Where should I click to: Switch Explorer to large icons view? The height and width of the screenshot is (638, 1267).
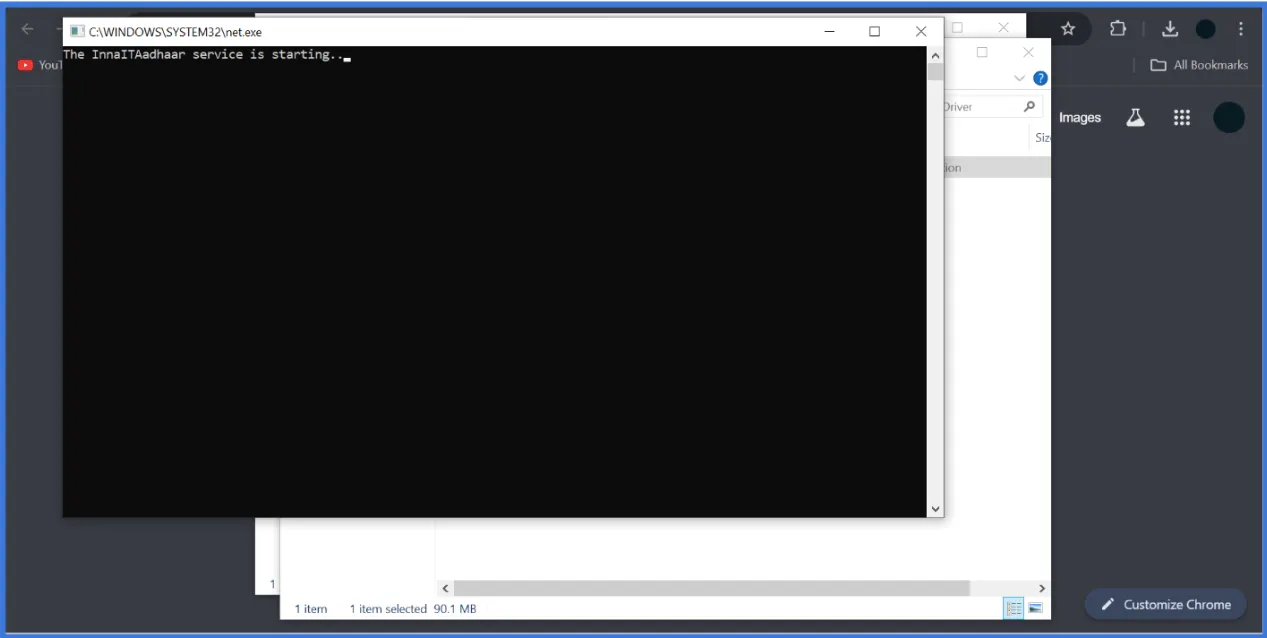click(1035, 608)
